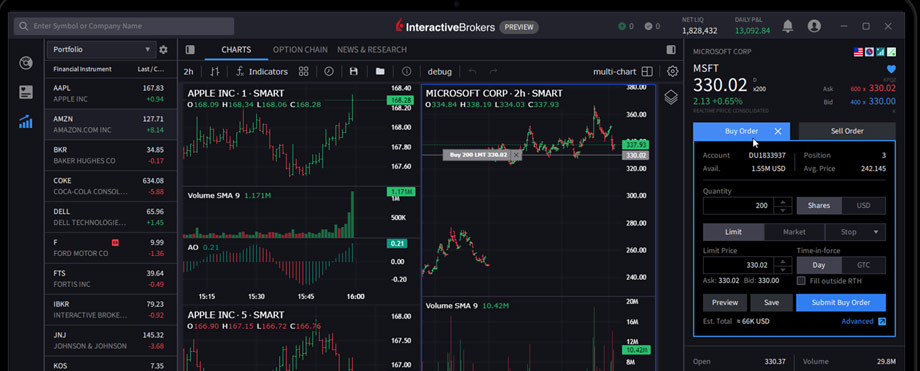This screenshot has width=920, height=371.
Task: Cancel the Buy 200 LMT chart order
Action: pyautogui.click(x=516, y=155)
